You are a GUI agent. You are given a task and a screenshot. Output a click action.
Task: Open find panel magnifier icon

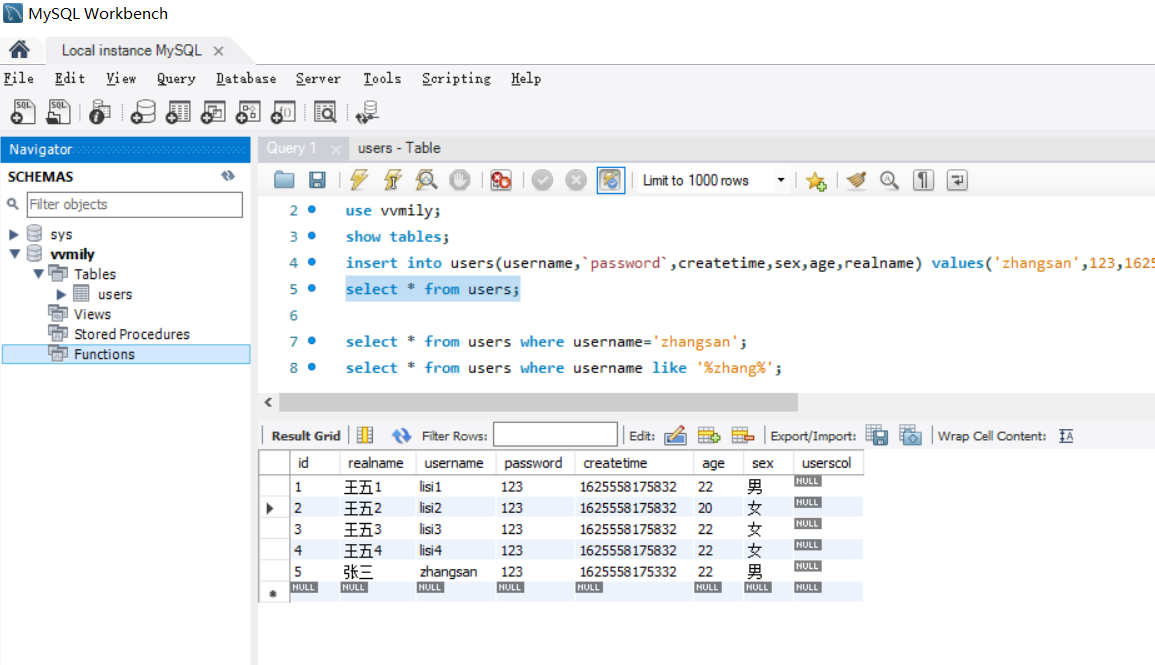[x=889, y=180]
